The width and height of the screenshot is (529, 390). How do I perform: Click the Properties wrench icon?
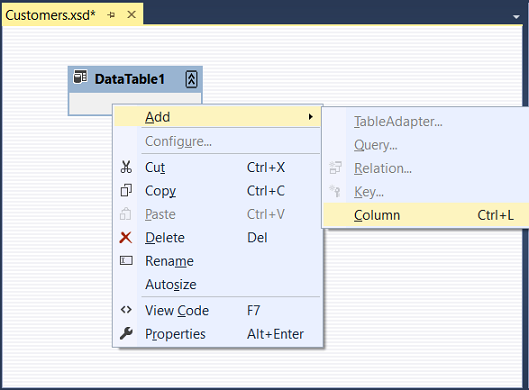point(126,333)
